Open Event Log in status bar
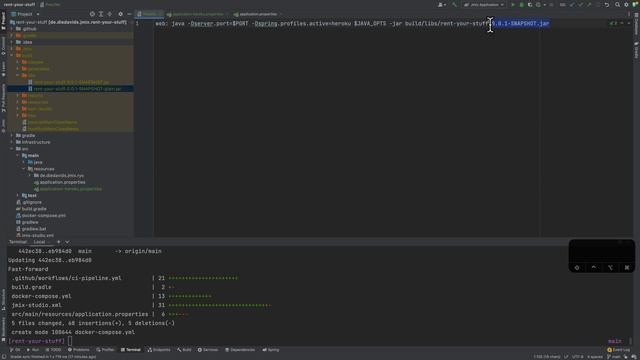The width and height of the screenshot is (640, 360). click(x=618, y=350)
